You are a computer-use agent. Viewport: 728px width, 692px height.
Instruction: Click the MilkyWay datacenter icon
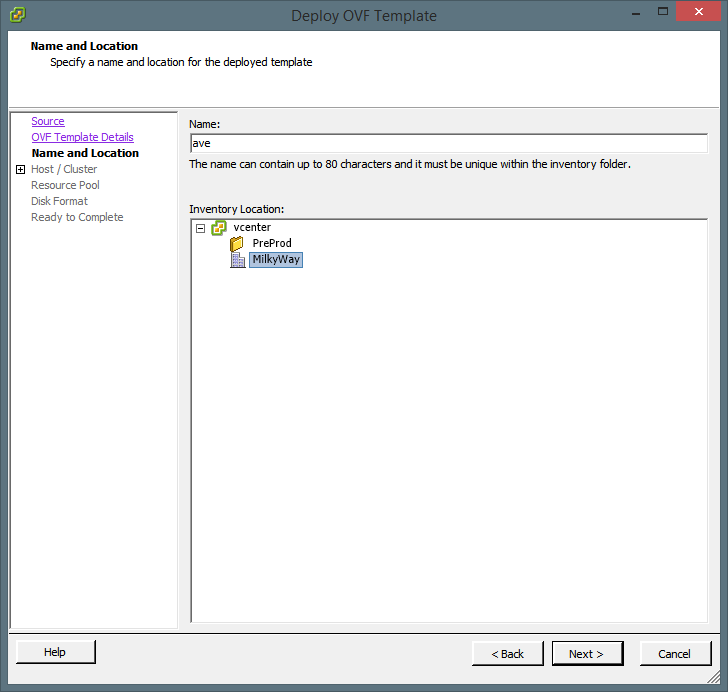click(x=237, y=260)
